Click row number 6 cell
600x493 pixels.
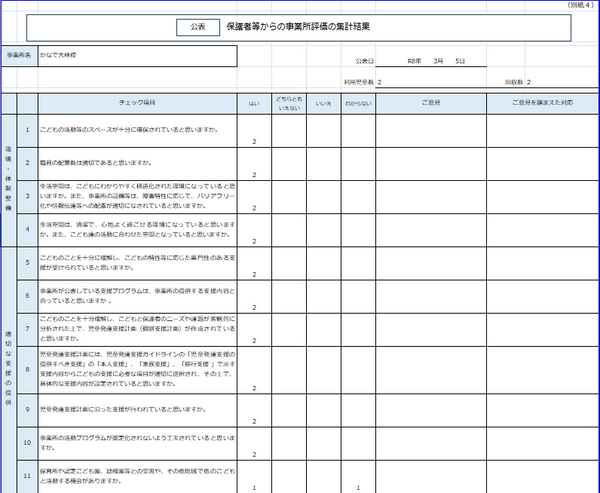click(x=27, y=296)
